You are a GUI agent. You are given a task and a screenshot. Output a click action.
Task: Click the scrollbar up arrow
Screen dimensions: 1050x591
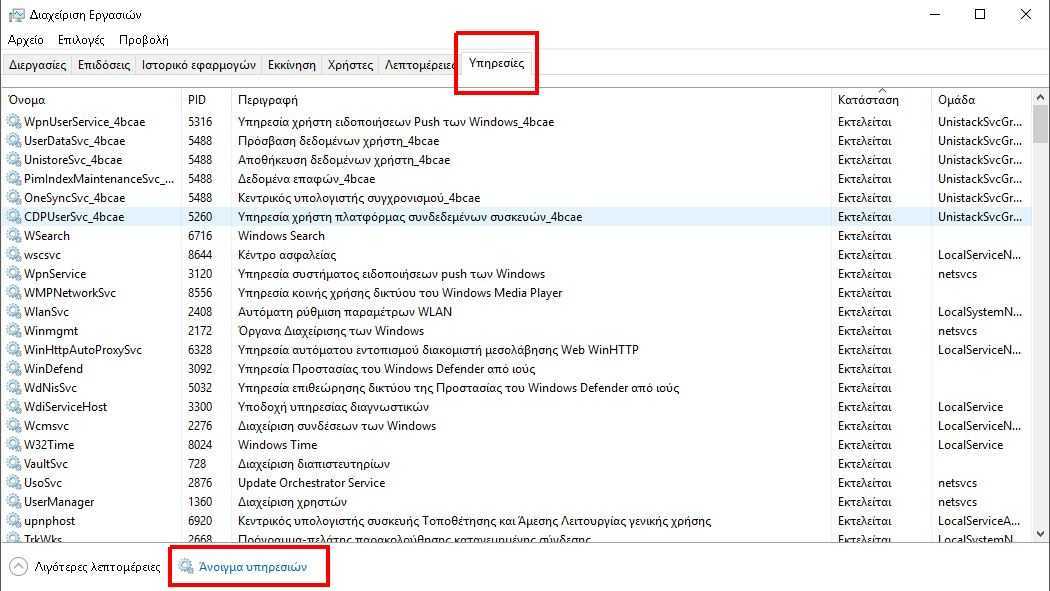[x=1040, y=97]
